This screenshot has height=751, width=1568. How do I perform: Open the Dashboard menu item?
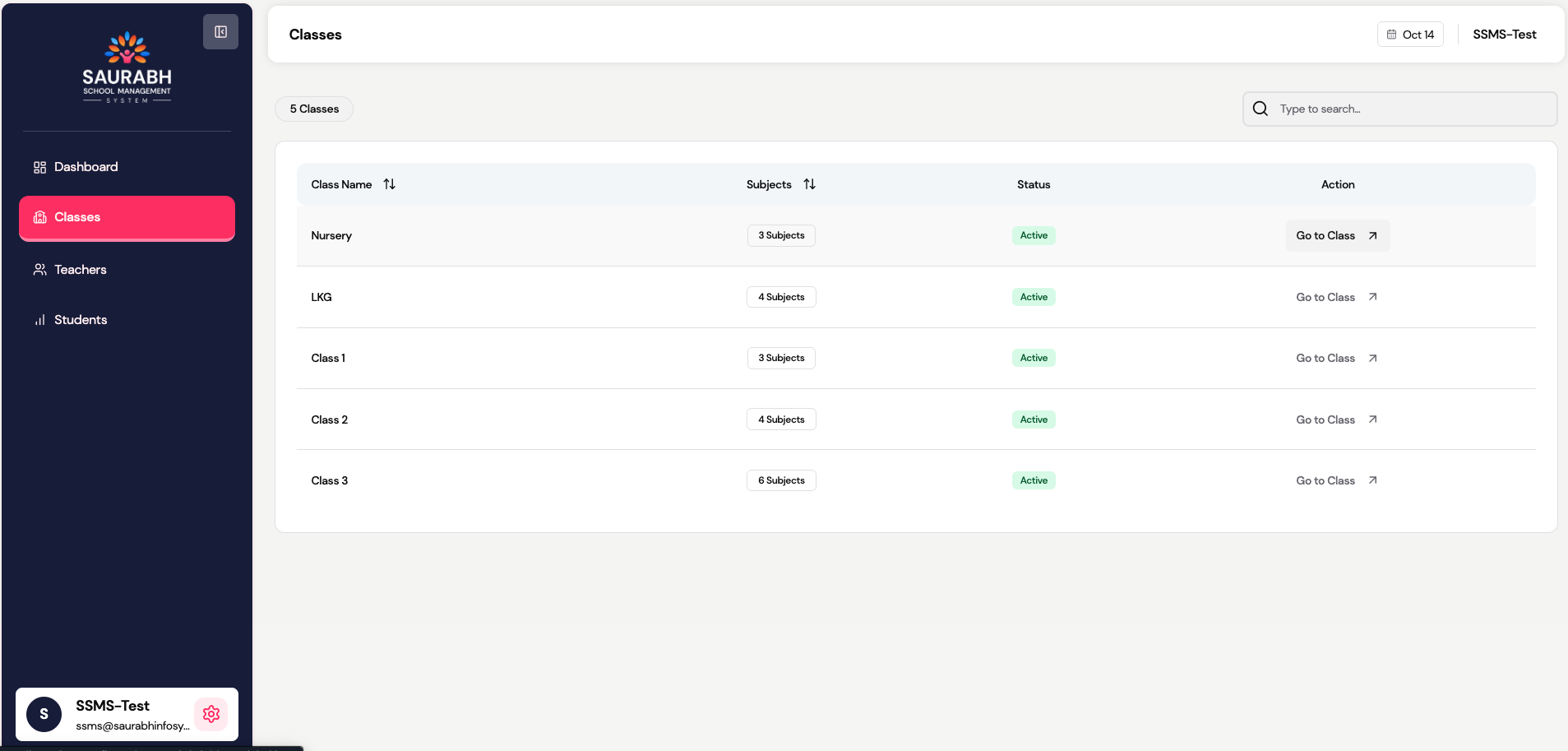86,167
